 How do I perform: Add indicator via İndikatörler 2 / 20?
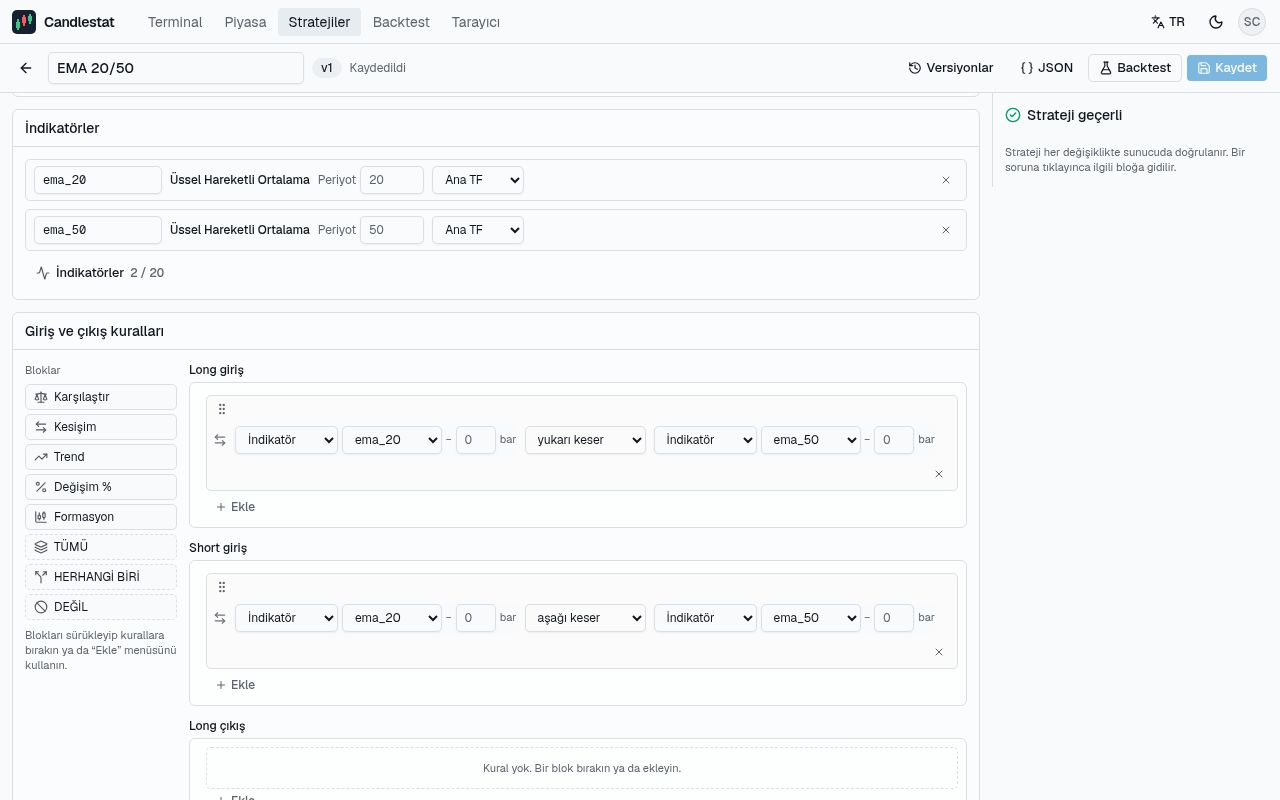pos(100,273)
